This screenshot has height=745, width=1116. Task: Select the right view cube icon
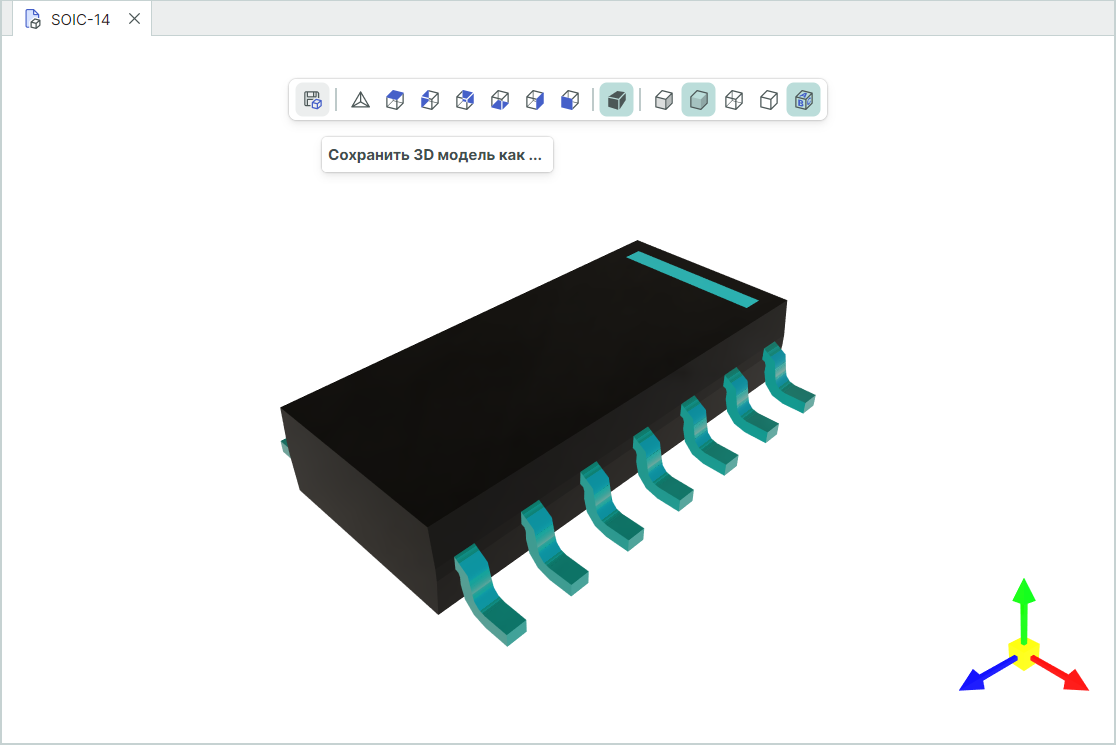coord(535,100)
